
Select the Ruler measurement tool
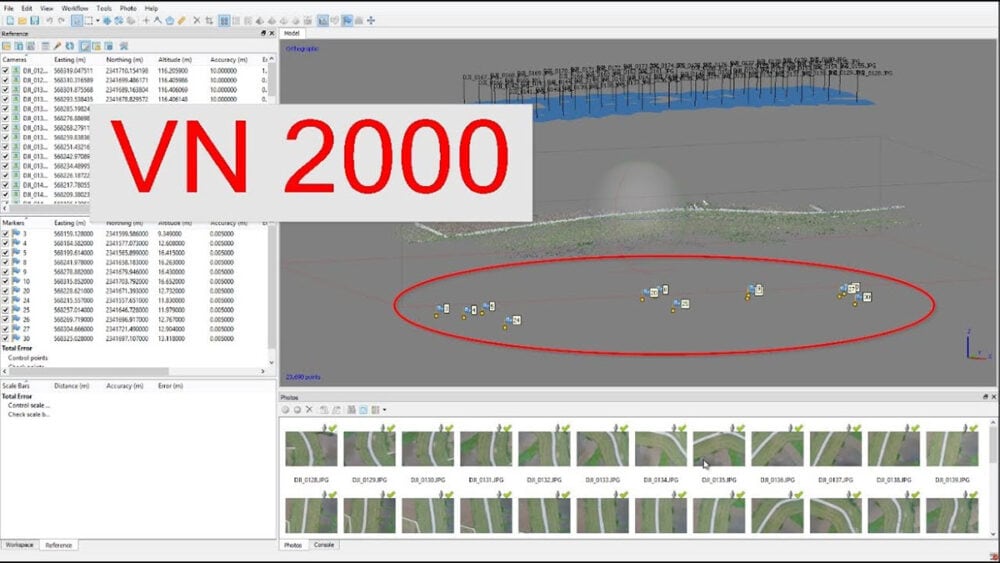pos(181,20)
